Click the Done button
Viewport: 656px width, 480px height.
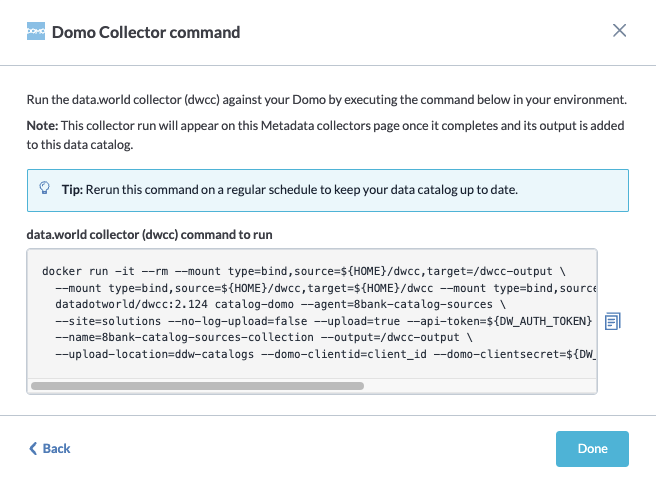[592, 449]
